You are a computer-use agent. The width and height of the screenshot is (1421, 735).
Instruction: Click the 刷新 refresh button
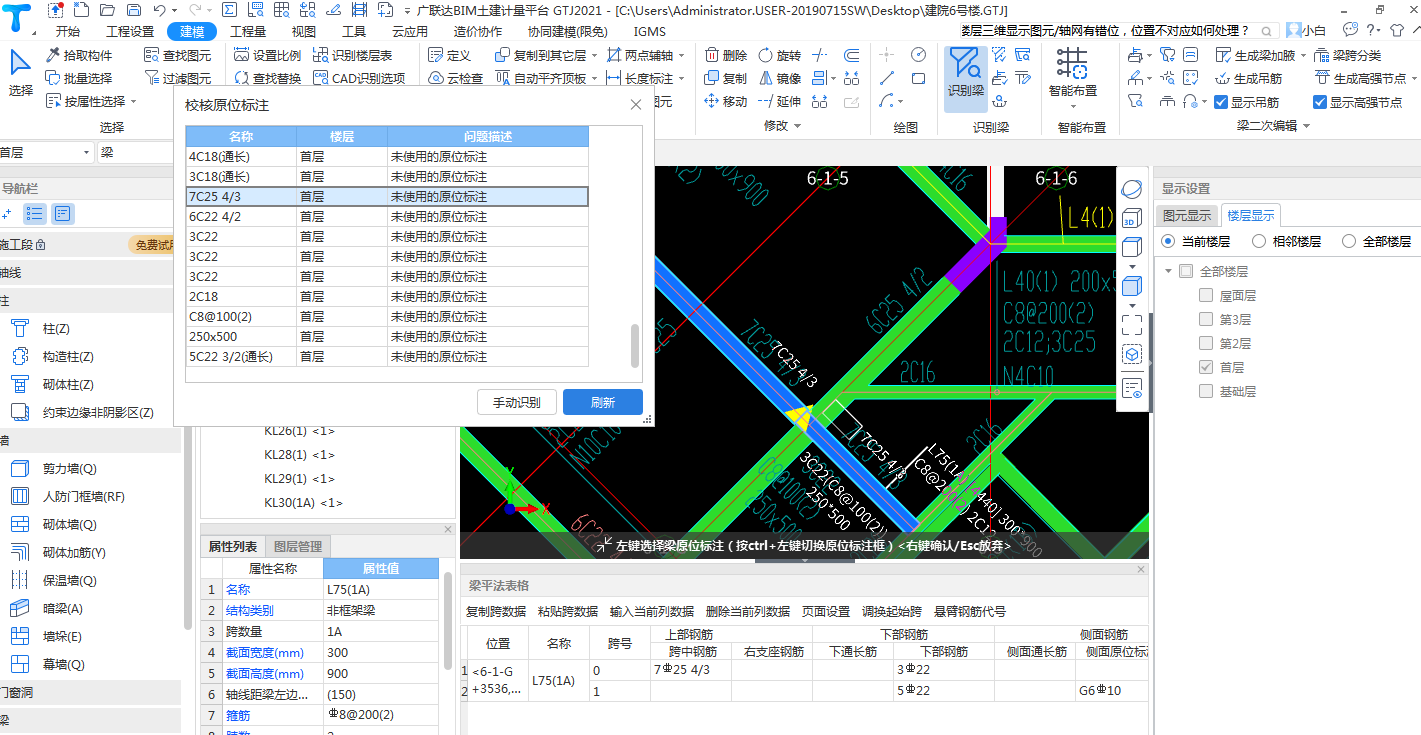(x=602, y=402)
